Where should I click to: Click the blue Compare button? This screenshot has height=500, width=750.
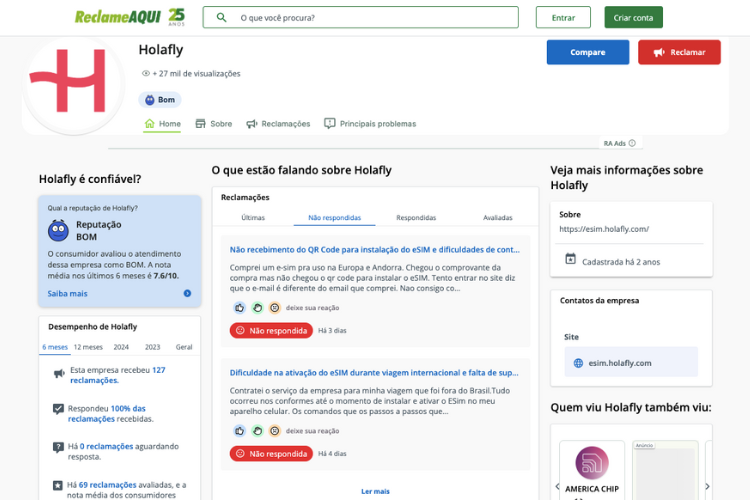click(x=588, y=52)
